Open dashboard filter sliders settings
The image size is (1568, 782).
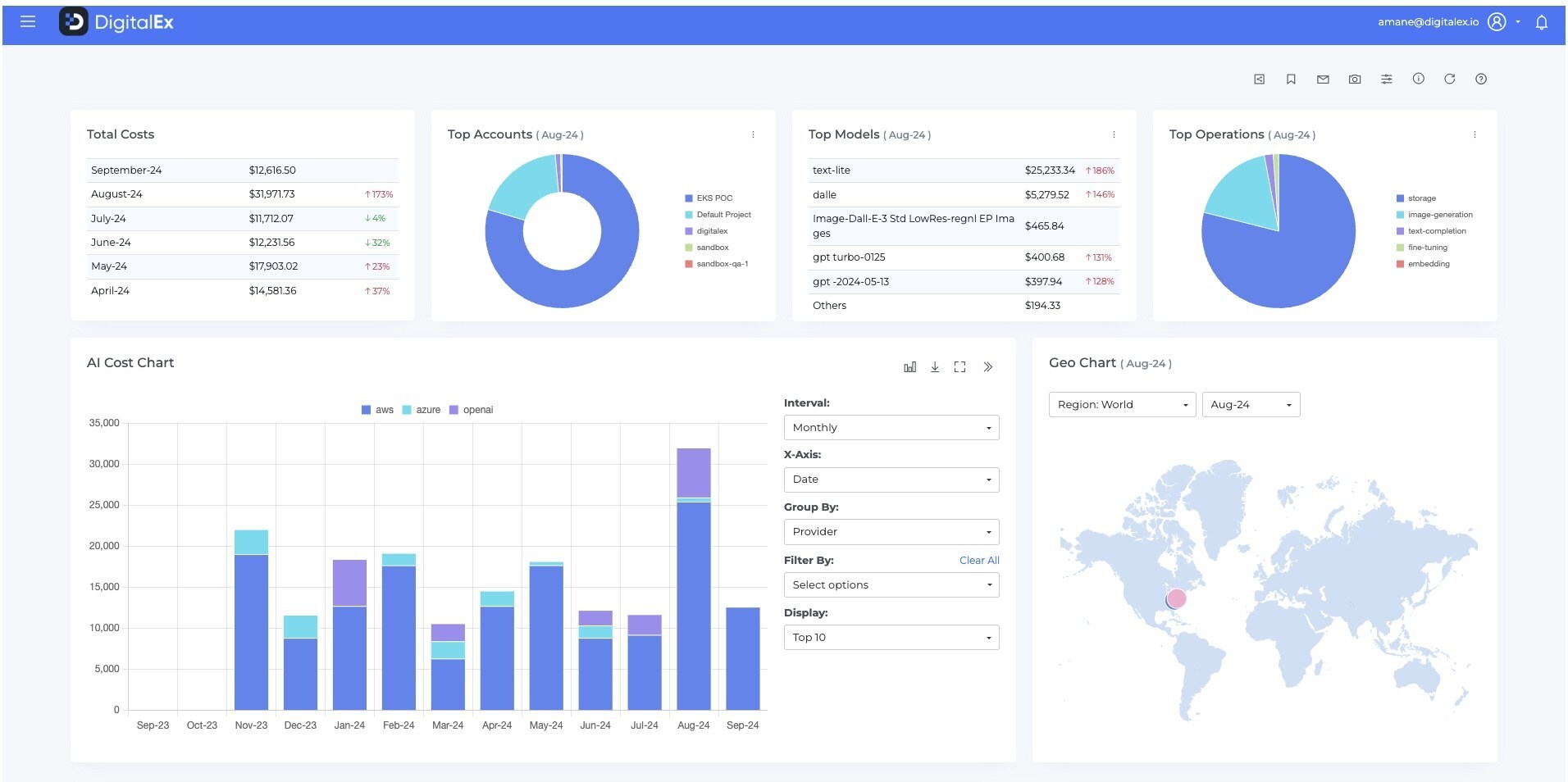[x=1386, y=79]
